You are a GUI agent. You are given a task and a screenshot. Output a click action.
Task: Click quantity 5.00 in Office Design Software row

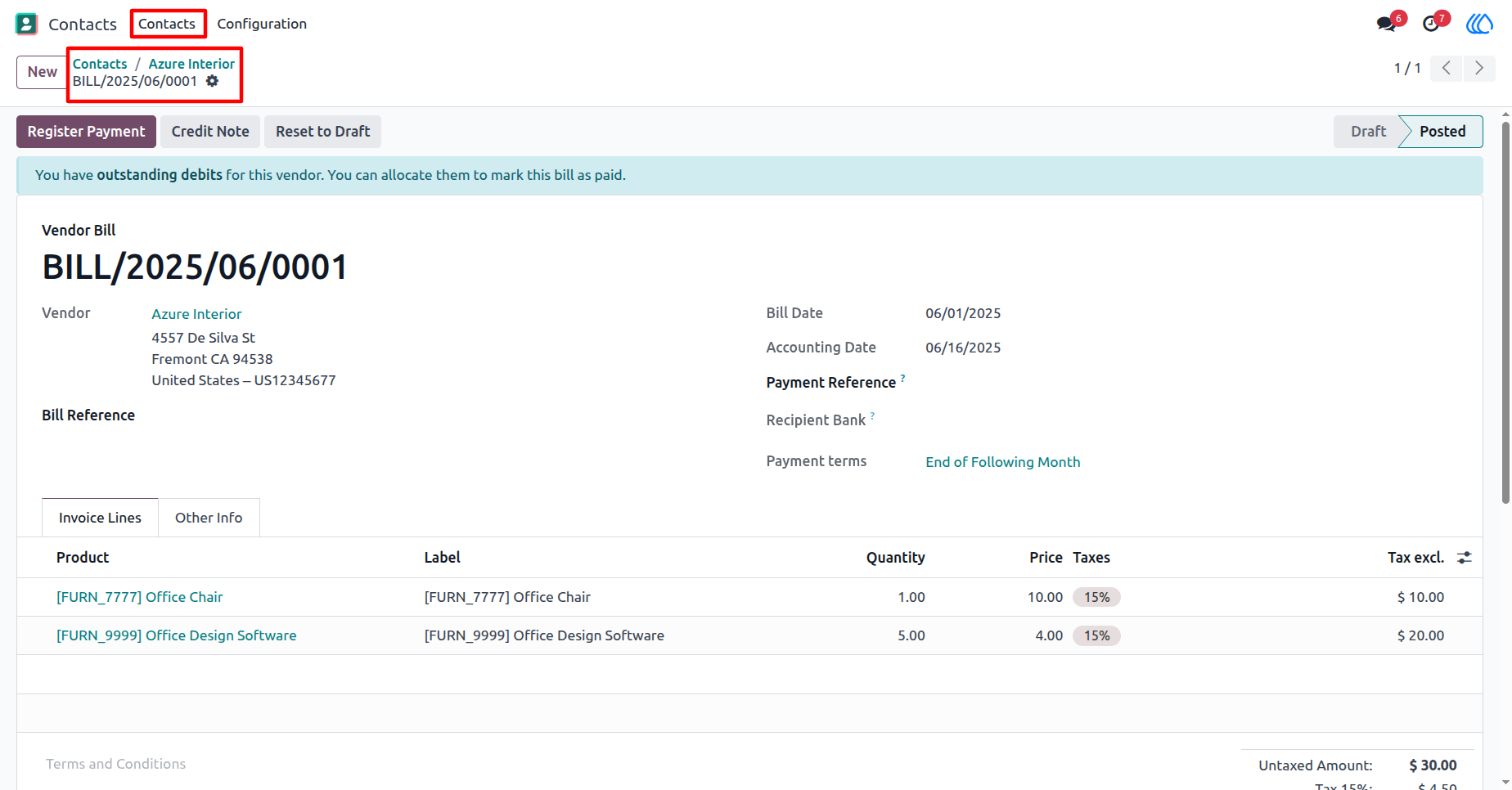point(911,635)
